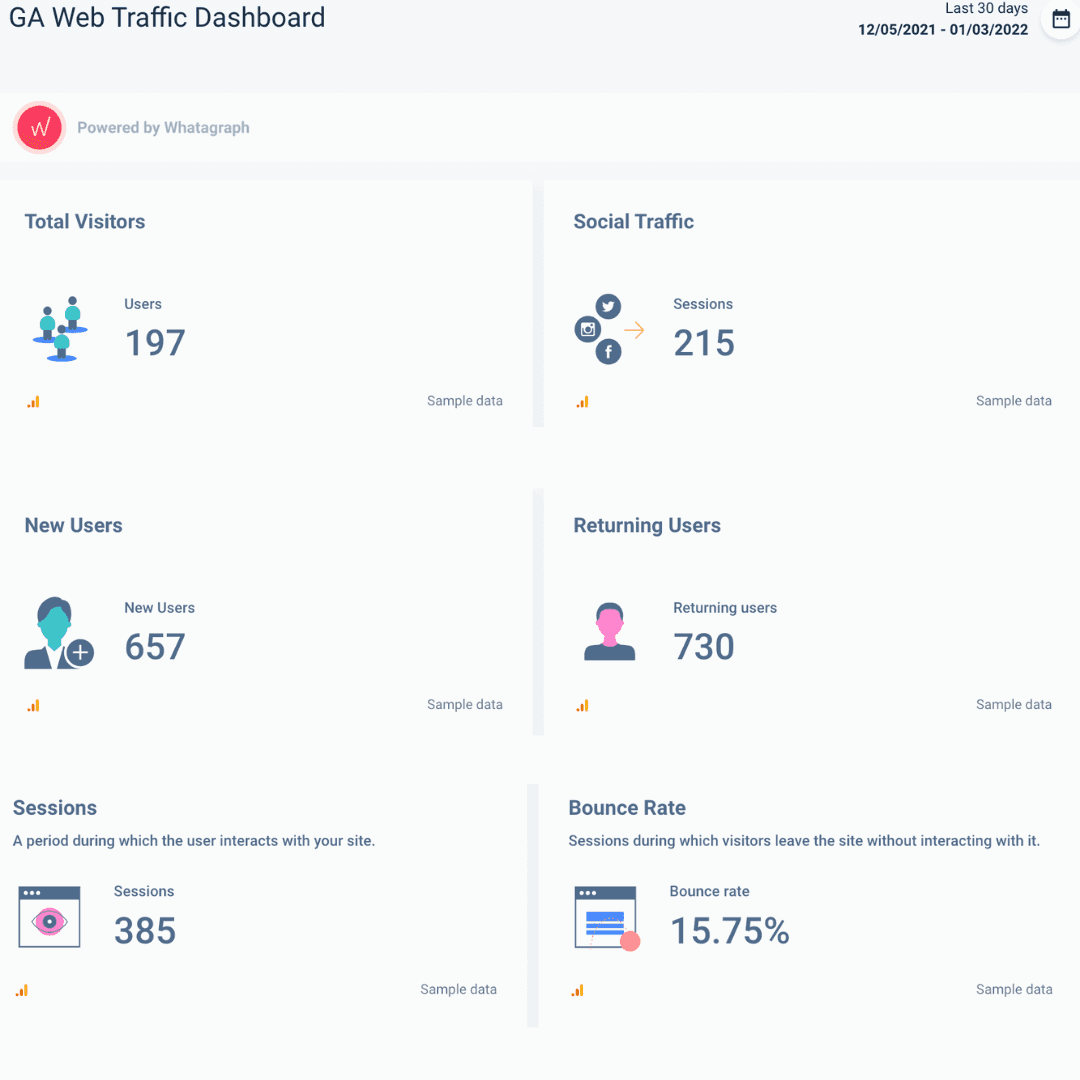Click the Google Analytics source icon under Total Visitors
The image size is (1080, 1080).
[x=33, y=401]
